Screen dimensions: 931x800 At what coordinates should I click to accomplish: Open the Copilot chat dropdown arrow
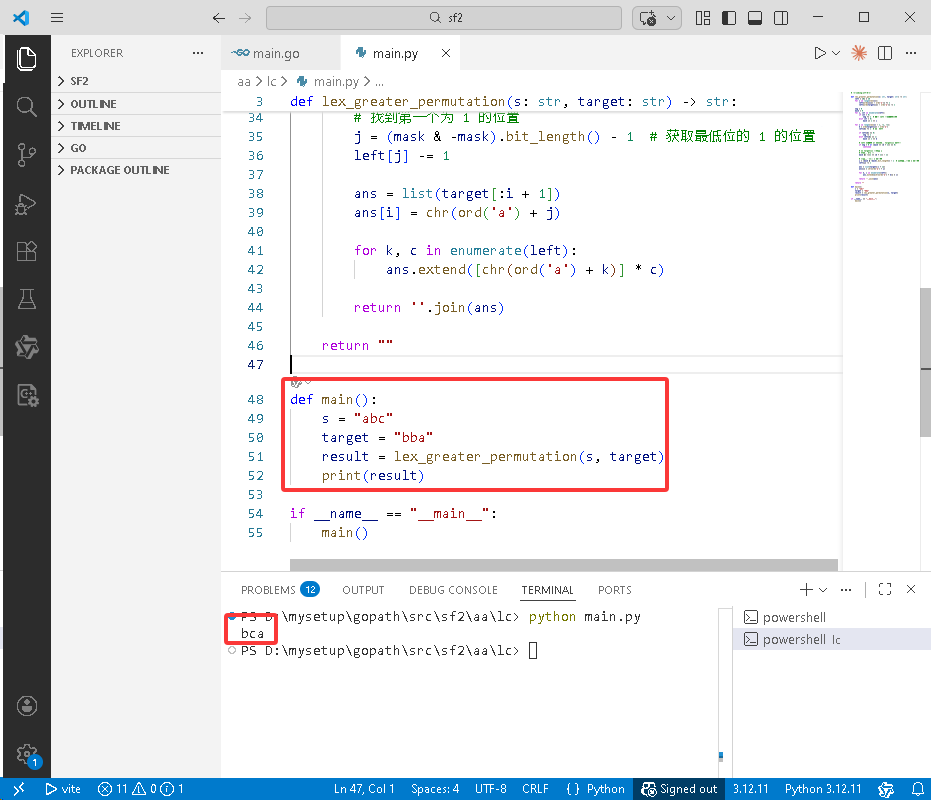click(671, 18)
